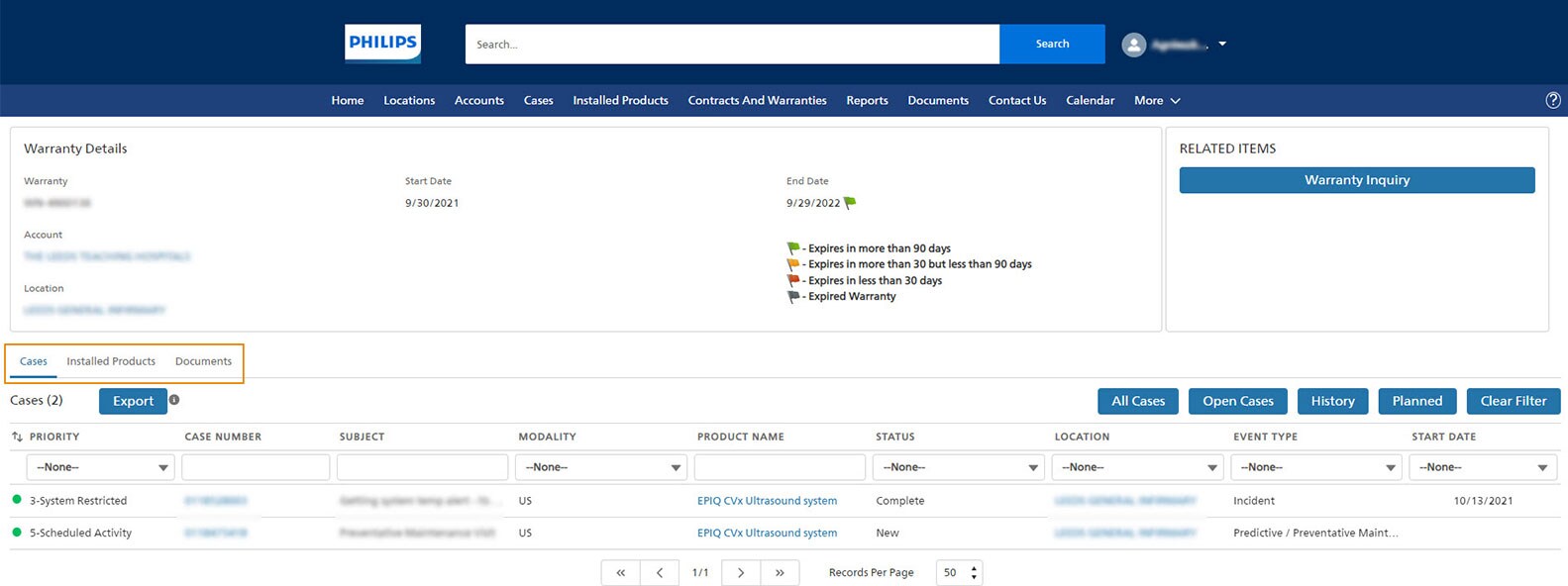The image size is (1568, 586).
Task: Open Contracts And Warranties menu item
Action: tap(757, 100)
